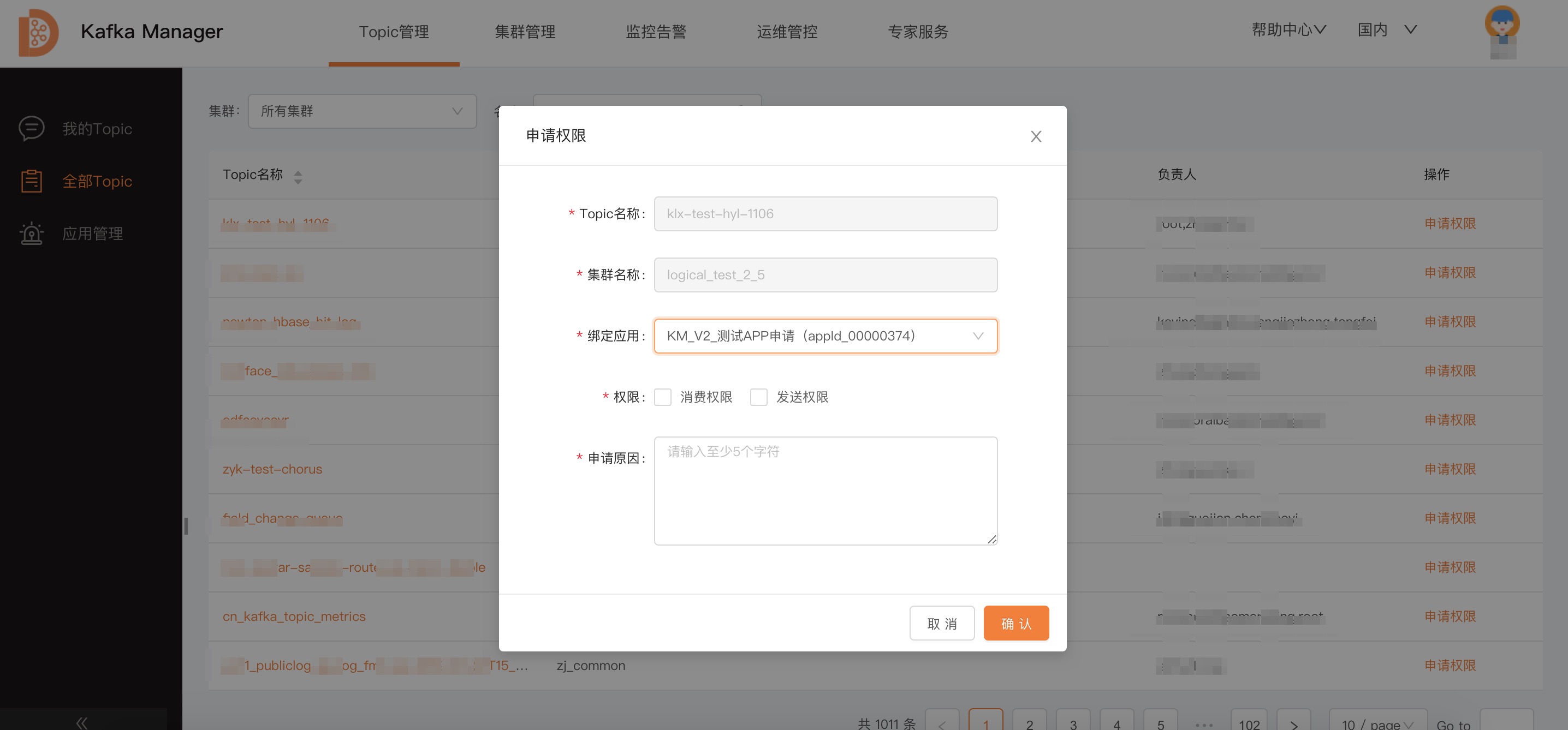This screenshot has width=1568, height=730.
Task: Sort table by Topic名称 arrows
Action: point(298,177)
